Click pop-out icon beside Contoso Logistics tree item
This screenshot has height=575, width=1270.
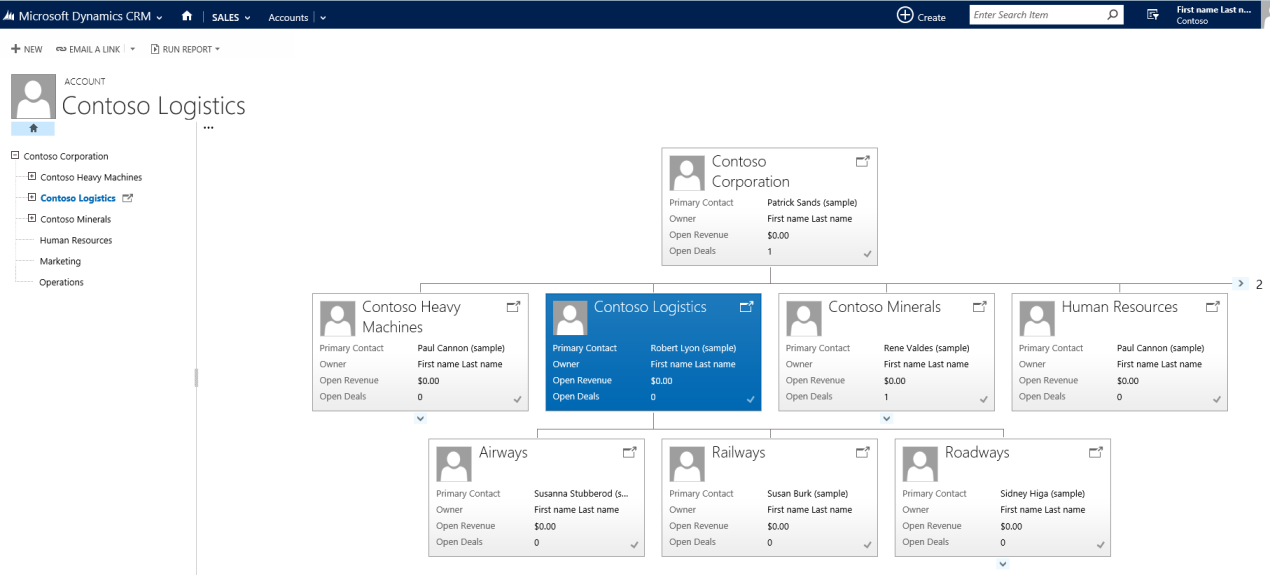[x=127, y=198]
